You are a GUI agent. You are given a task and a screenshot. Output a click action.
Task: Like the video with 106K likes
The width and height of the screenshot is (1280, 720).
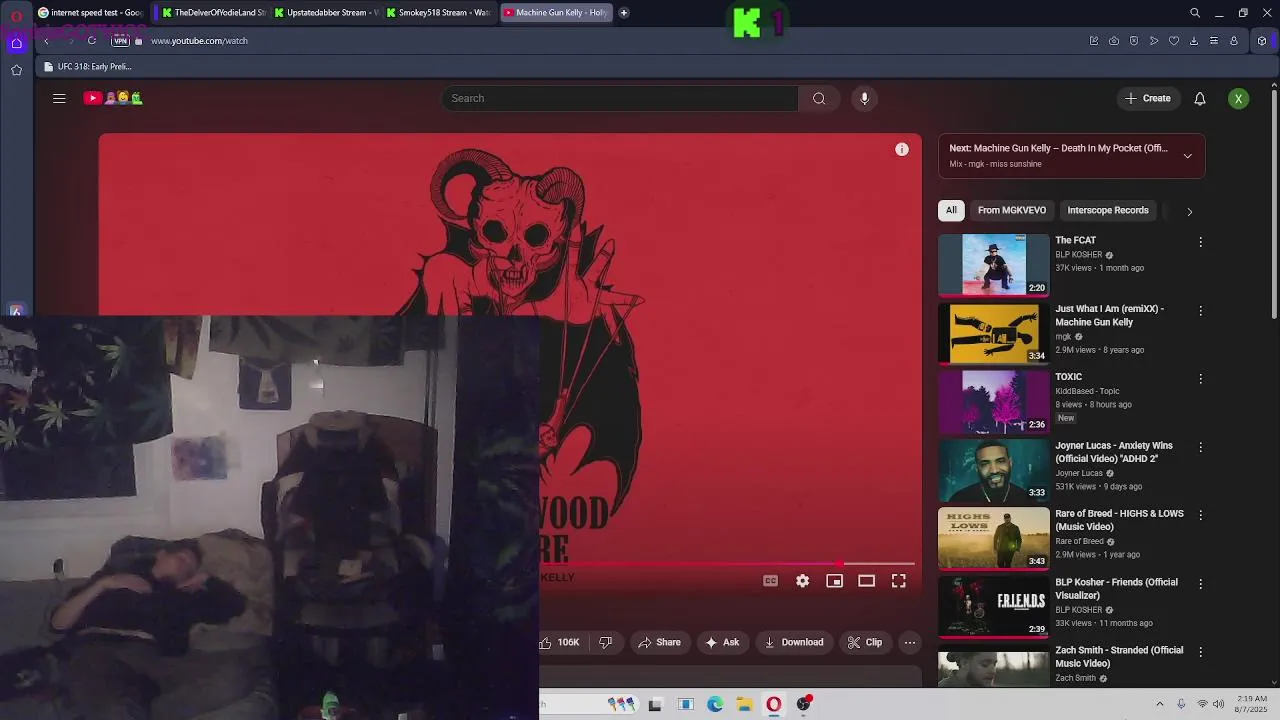[x=562, y=642]
